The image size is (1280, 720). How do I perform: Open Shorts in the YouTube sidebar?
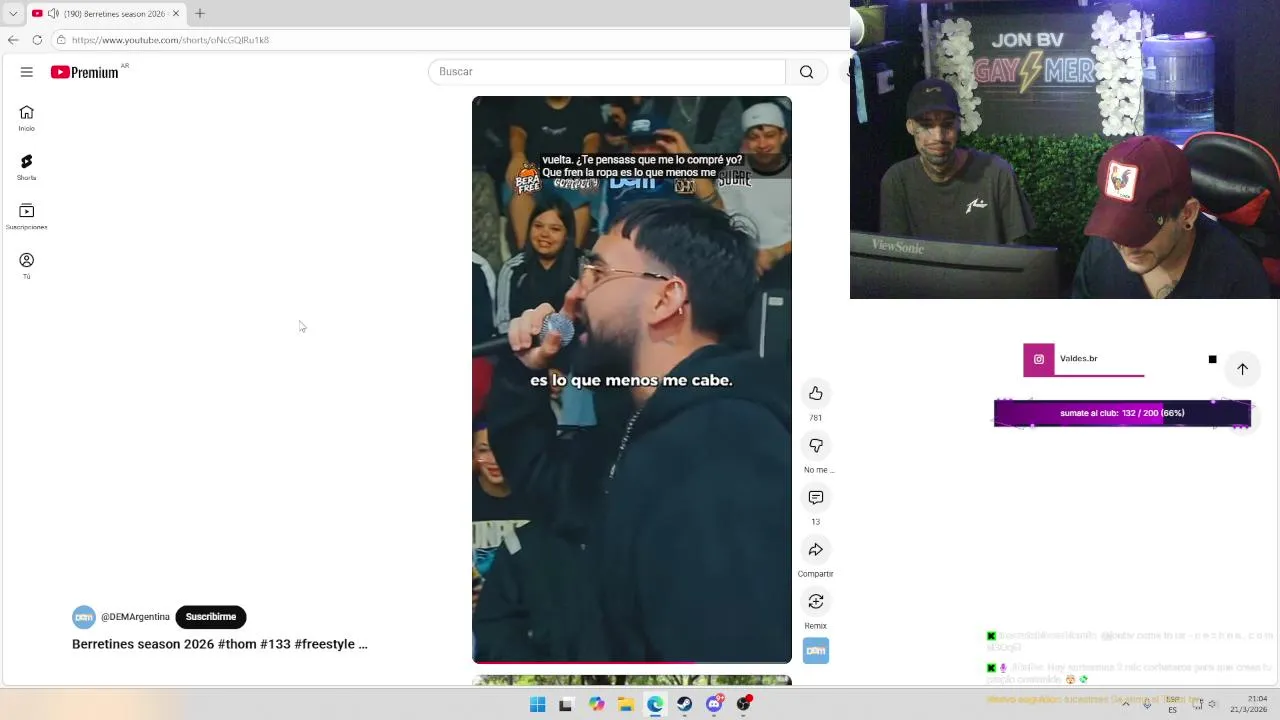(27, 167)
